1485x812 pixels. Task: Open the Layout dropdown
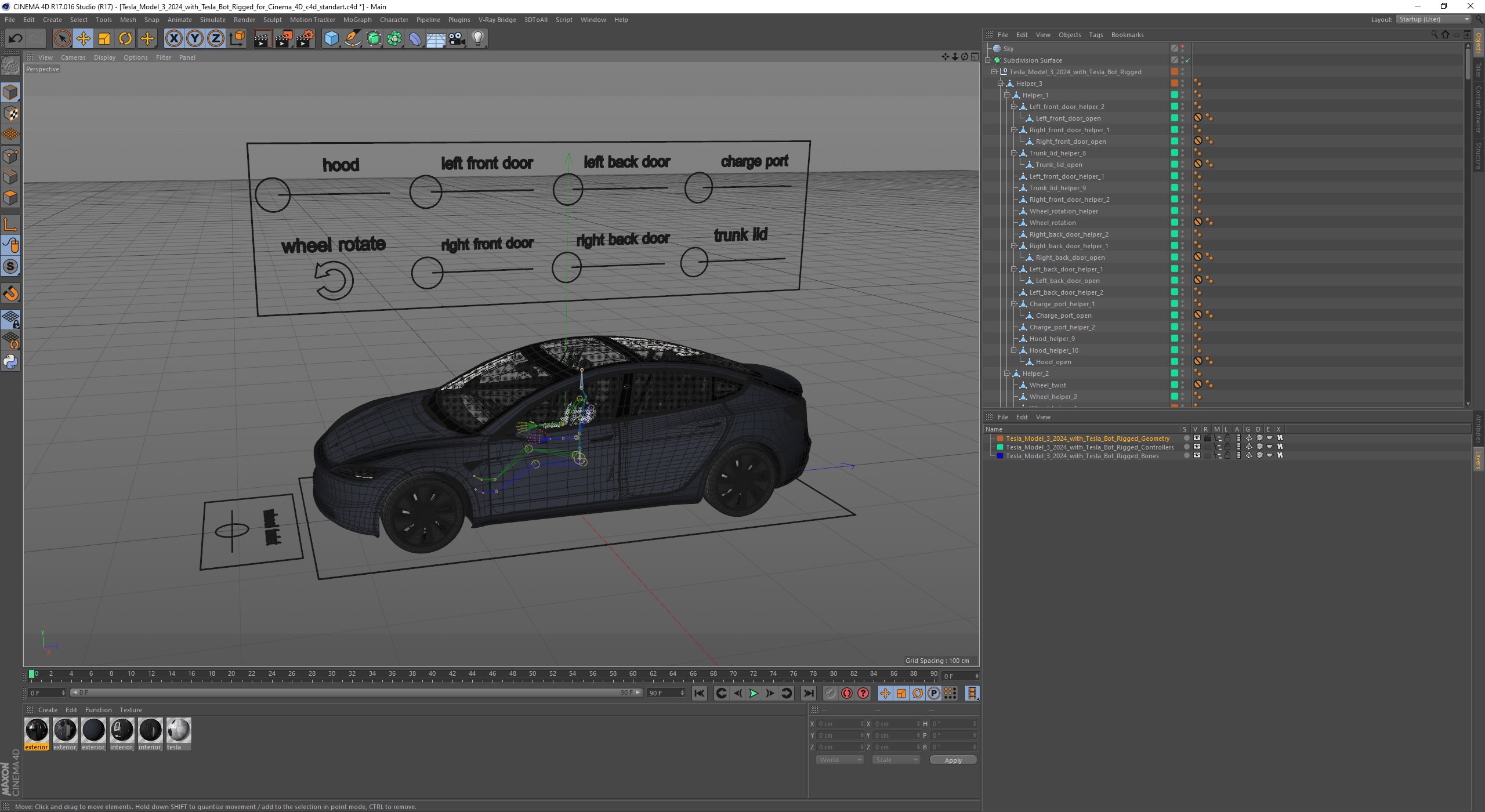pyautogui.click(x=1433, y=20)
